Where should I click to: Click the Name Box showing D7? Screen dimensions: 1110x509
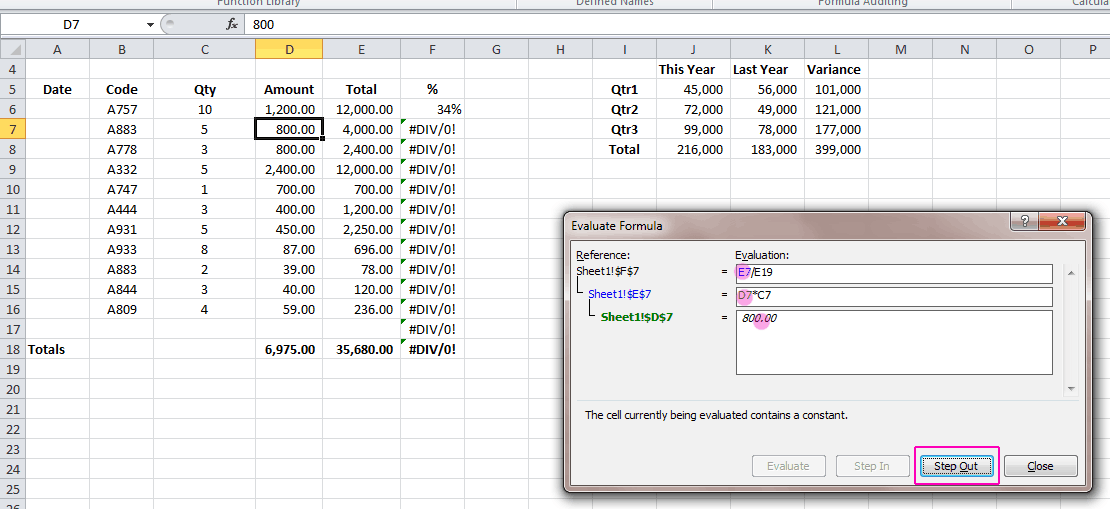point(70,24)
